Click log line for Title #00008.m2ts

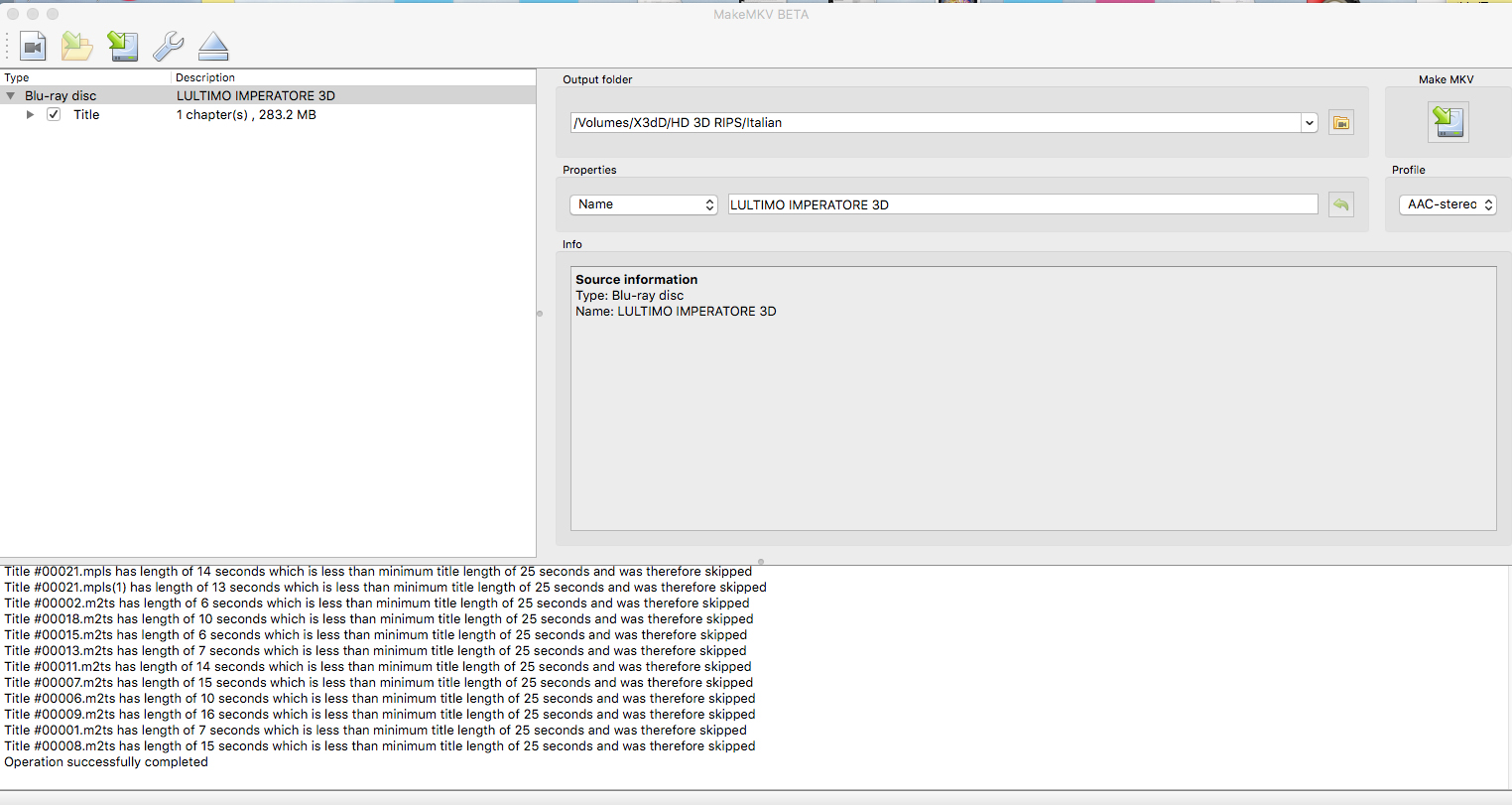point(380,746)
